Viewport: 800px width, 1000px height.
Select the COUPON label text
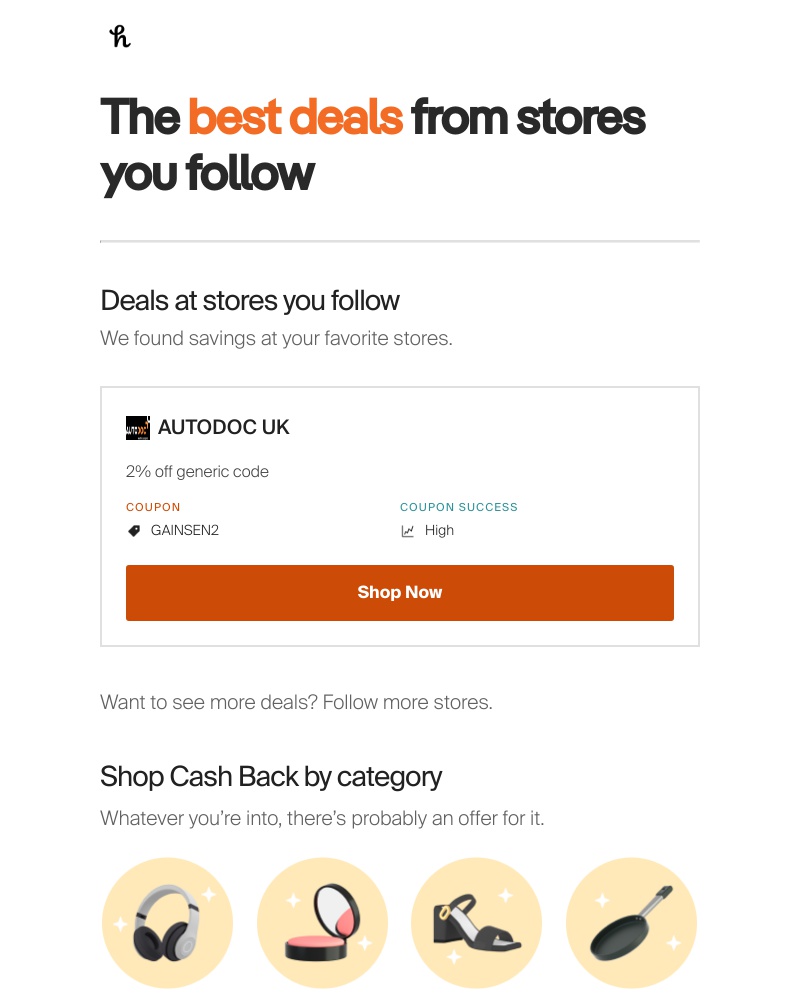(x=153, y=507)
